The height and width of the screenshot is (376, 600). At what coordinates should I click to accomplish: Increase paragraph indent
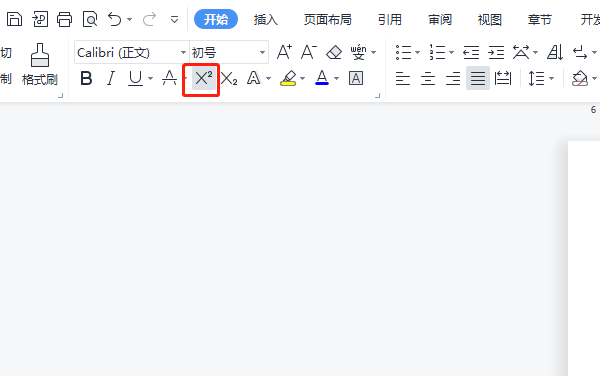coord(496,52)
